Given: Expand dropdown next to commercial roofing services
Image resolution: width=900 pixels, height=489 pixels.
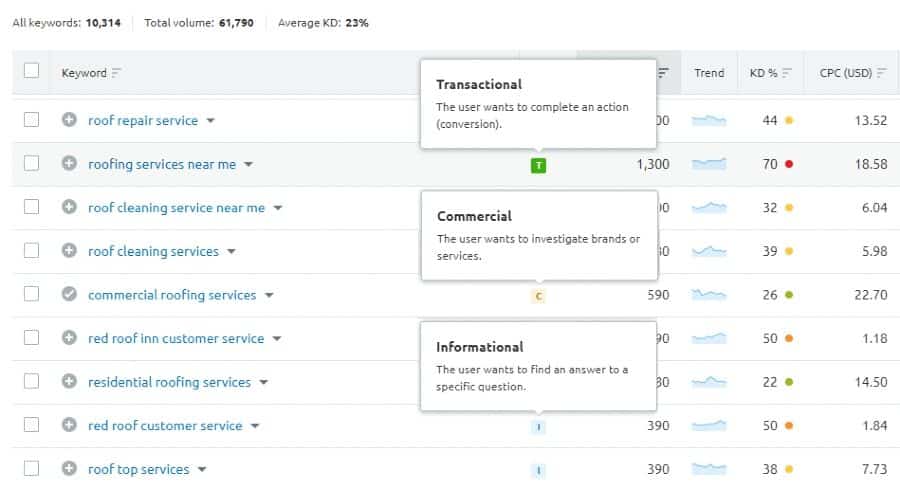Looking at the screenshot, I should click(x=269, y=295).
